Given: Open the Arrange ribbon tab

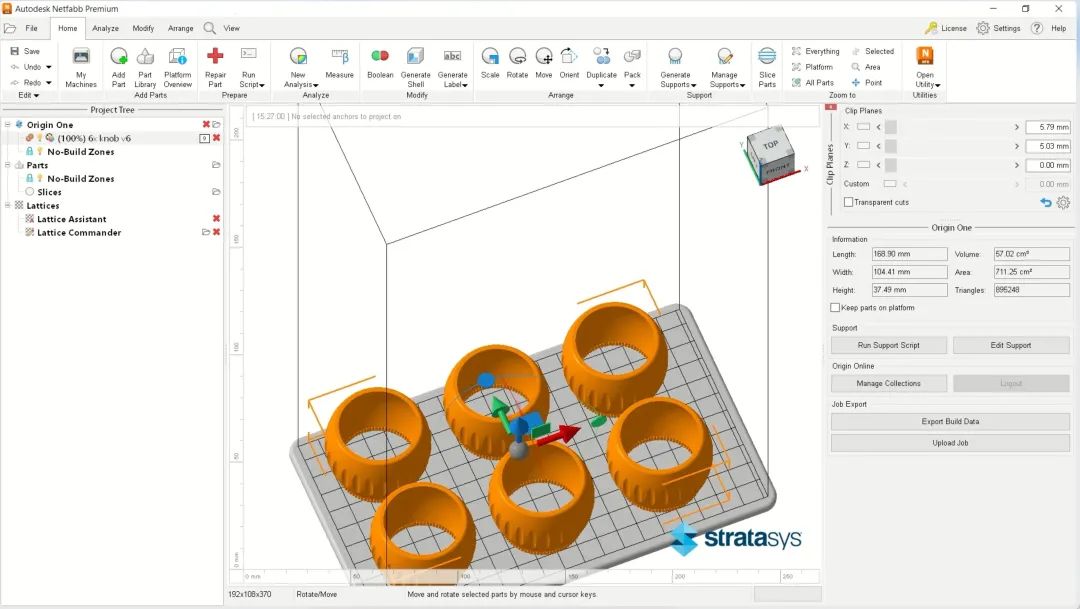Looking at the screenshot, I should coord(181,28).
